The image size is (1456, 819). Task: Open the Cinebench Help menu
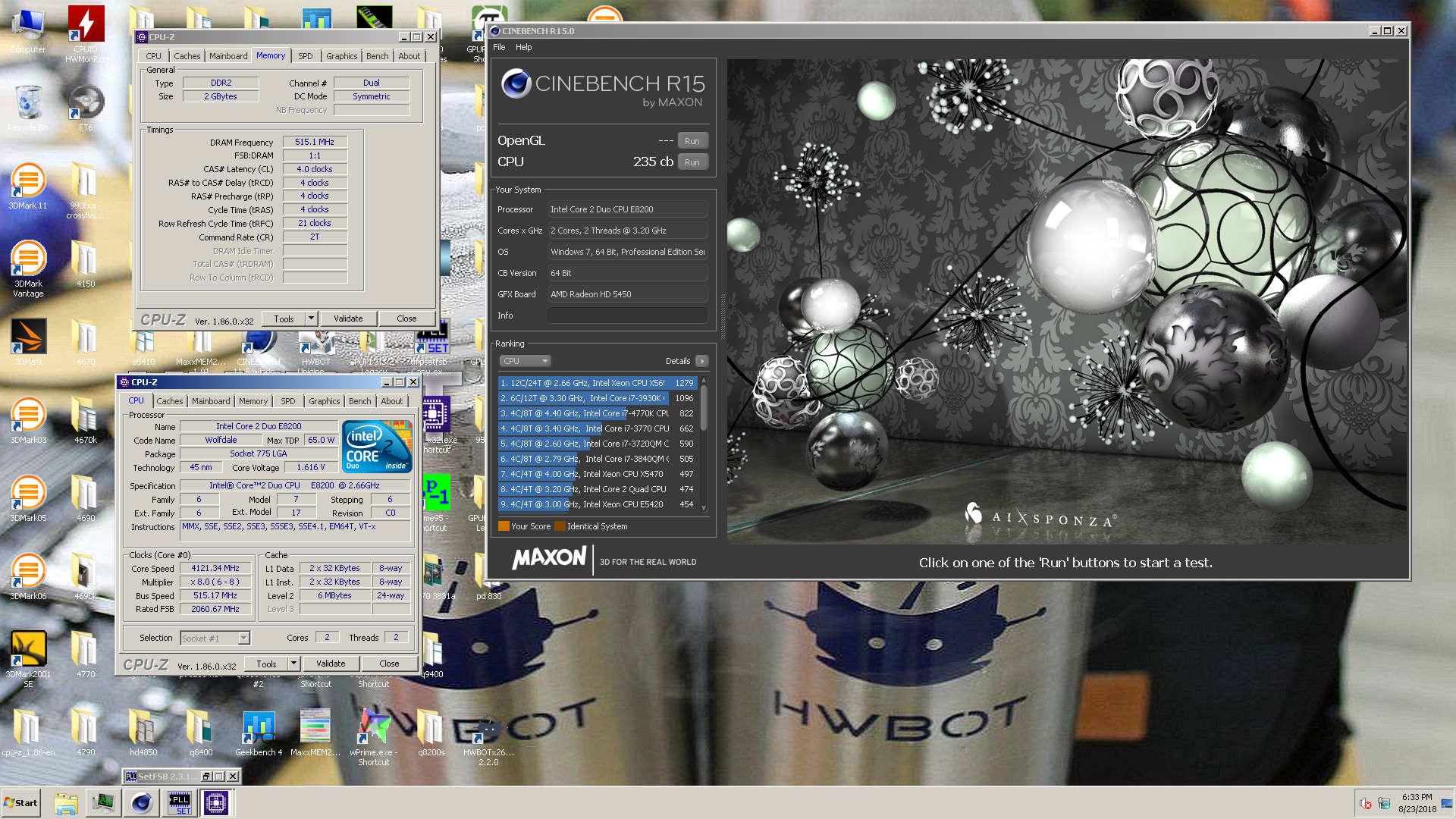524,47
